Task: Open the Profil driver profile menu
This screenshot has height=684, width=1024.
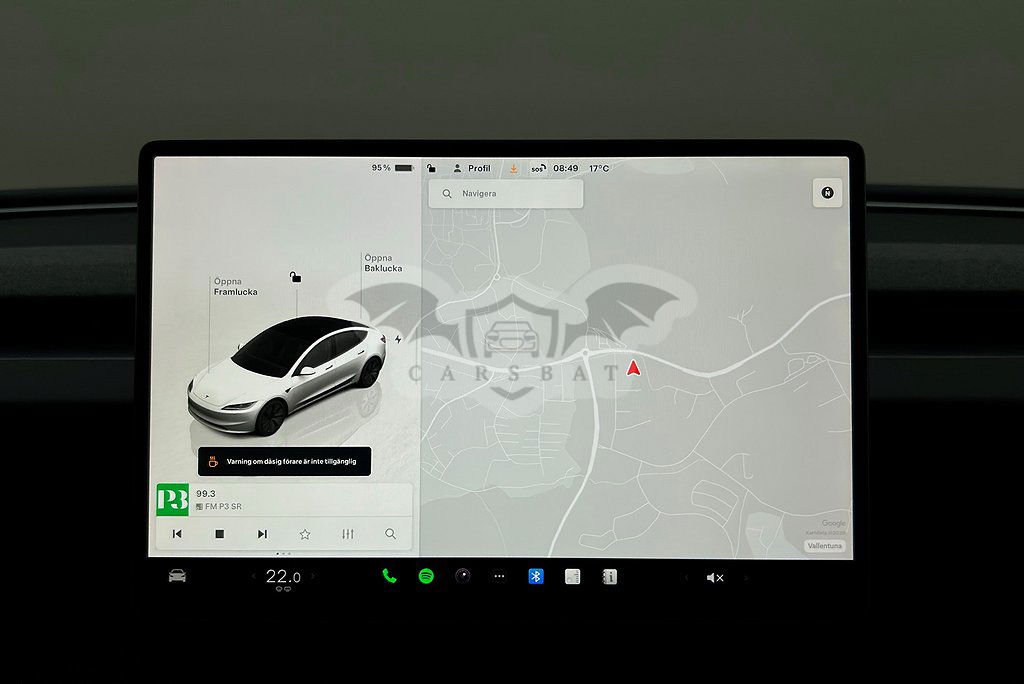Action: pos(472,169)
